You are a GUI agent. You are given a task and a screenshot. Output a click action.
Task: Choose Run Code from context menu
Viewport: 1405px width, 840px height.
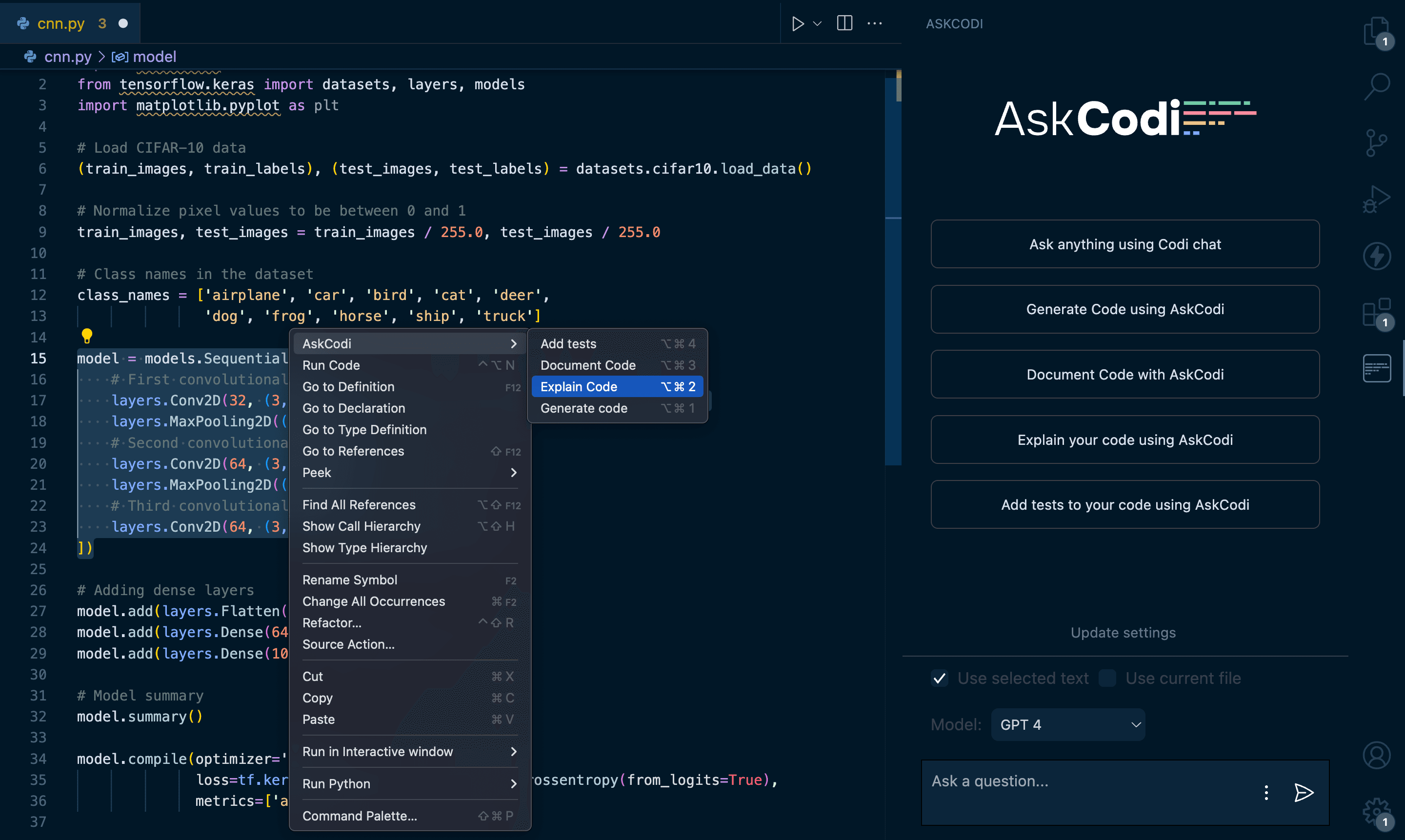pyautogui.click(x=410, y=365)
